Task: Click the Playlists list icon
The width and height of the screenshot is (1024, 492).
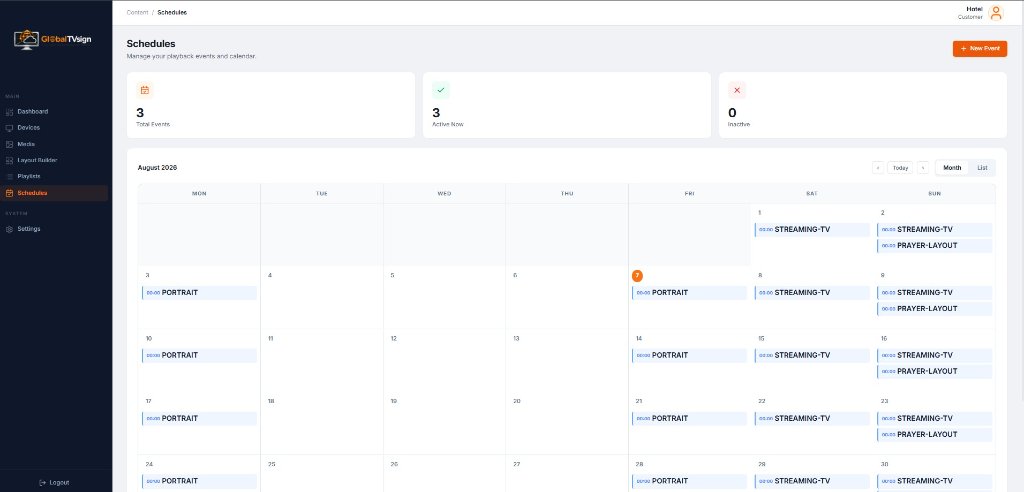Action: [9, 176]
